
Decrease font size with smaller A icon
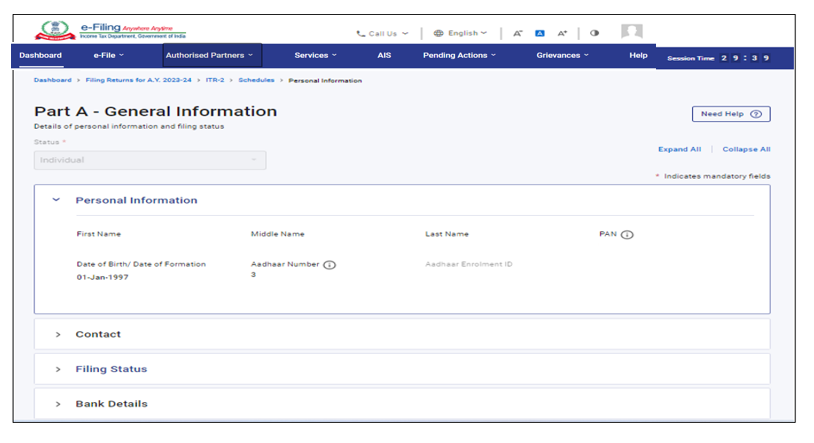518,33
